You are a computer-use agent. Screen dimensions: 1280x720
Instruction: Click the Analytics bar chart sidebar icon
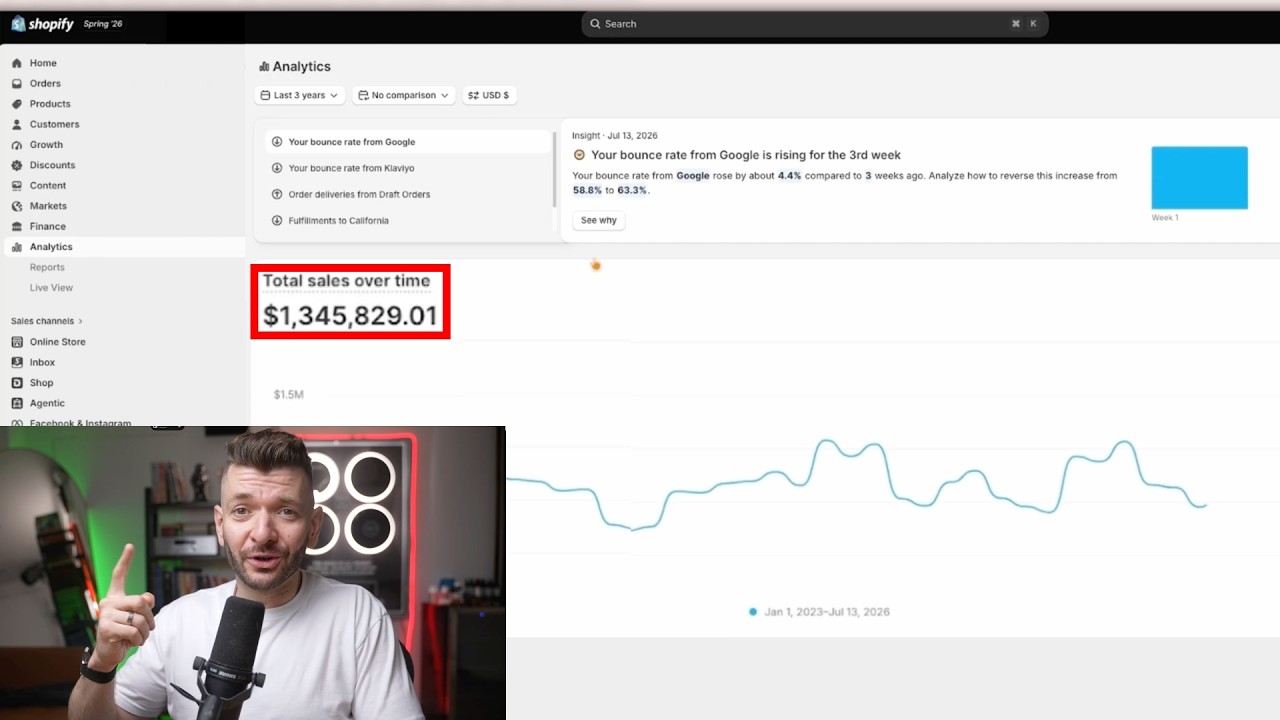(17, 247)
